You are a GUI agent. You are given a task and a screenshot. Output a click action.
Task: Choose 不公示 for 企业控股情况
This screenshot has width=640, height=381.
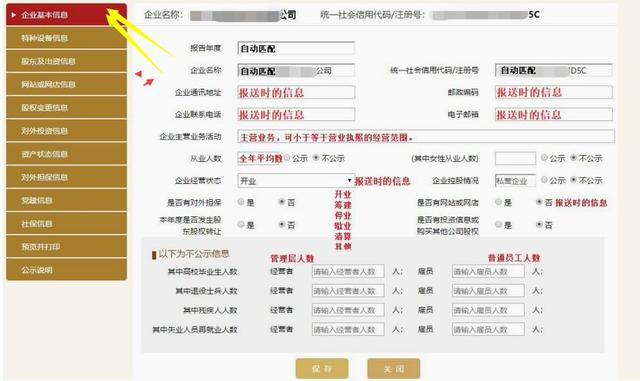(x=573, y=180)
